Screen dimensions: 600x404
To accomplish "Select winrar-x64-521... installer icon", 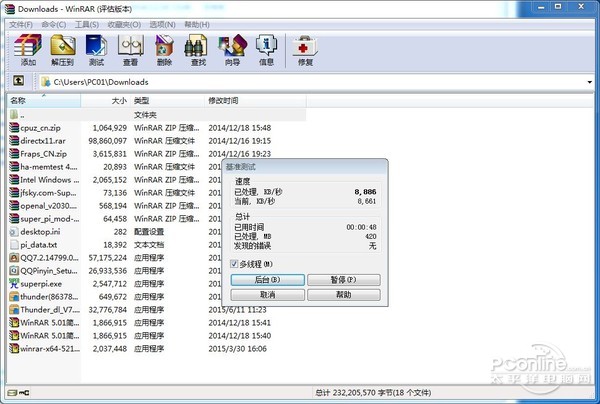I will (14, 349).
